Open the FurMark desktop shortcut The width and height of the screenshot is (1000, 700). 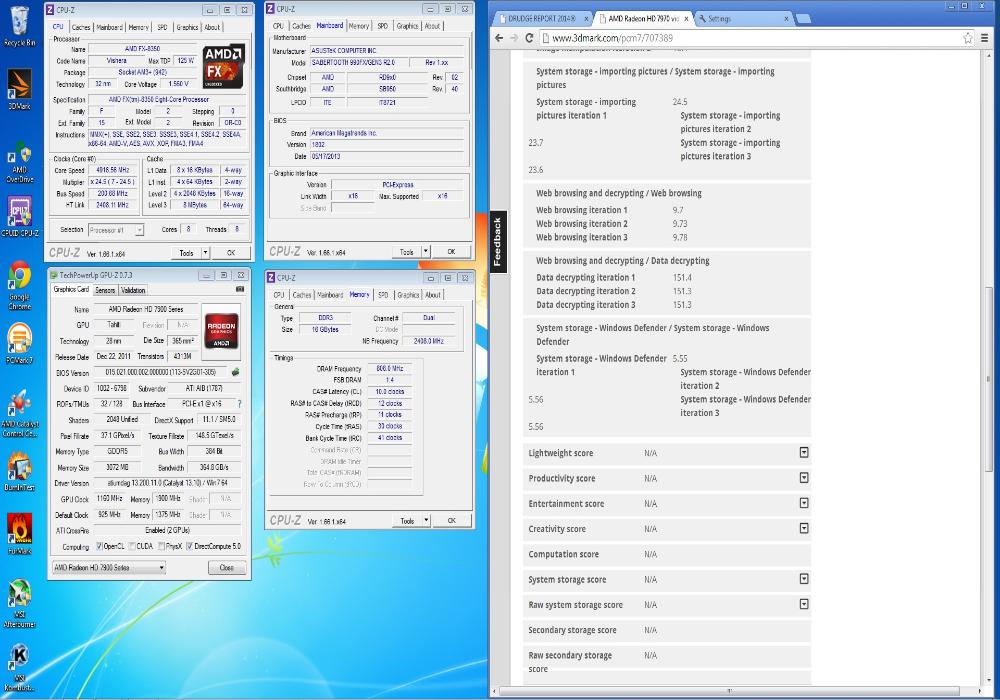[x=19, y=534]
